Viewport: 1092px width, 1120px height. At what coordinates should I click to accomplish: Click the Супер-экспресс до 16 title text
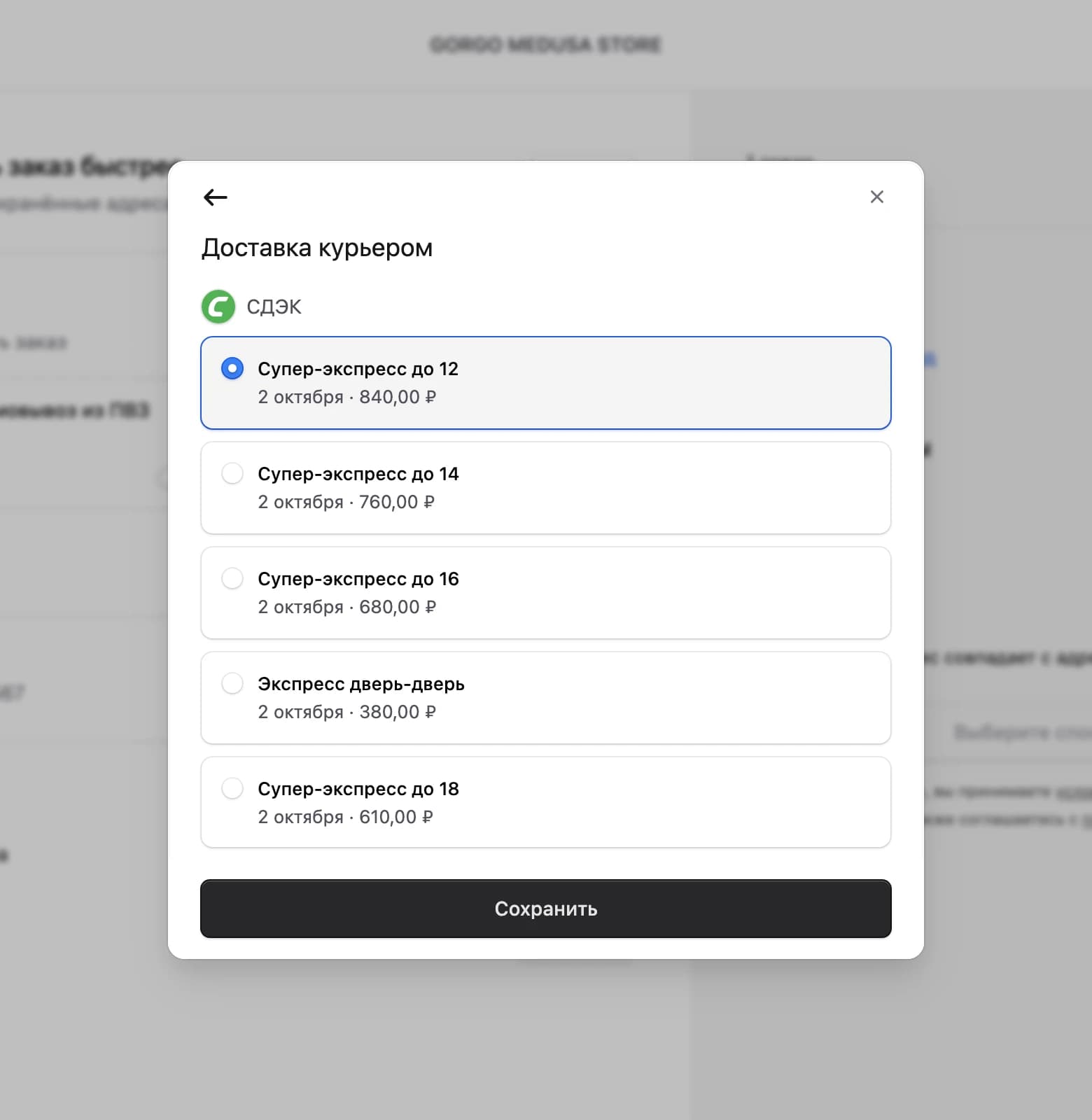[358, 579]
